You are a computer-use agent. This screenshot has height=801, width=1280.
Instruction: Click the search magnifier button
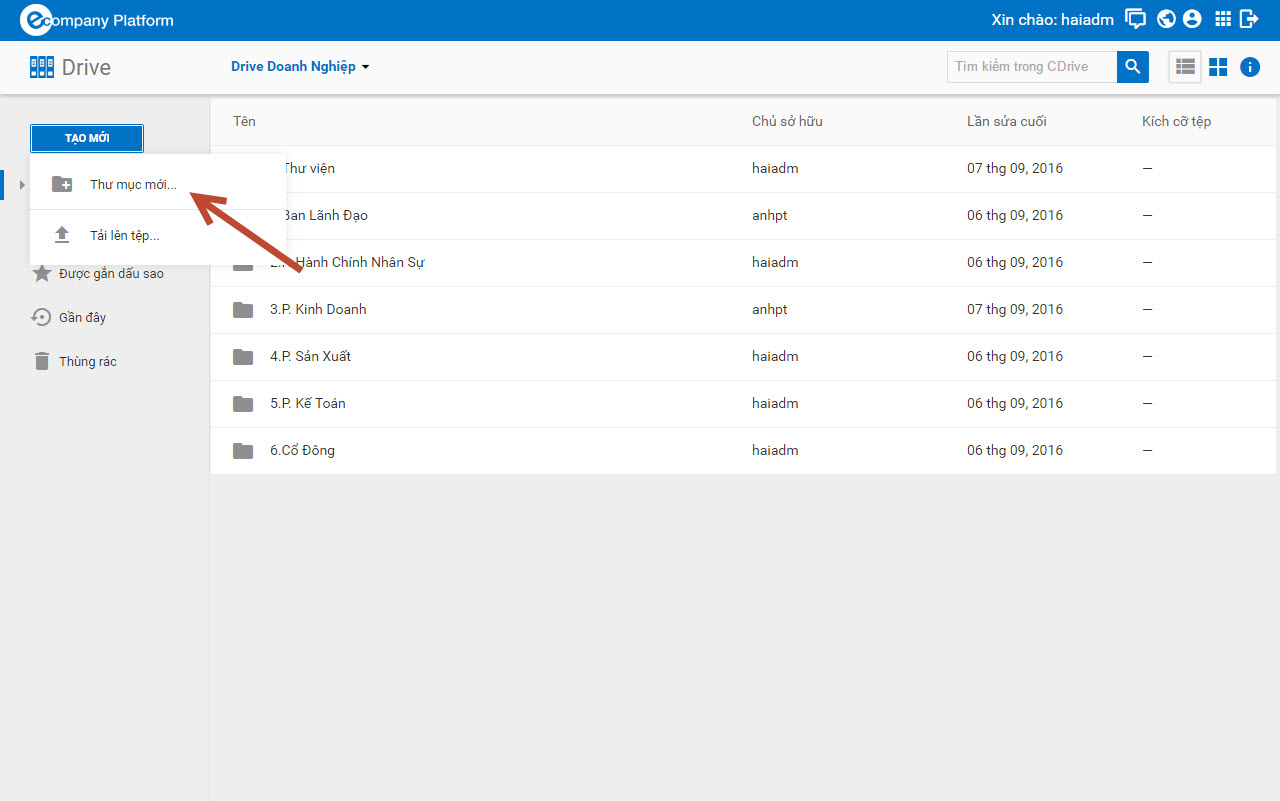(x=1133, y=67)
